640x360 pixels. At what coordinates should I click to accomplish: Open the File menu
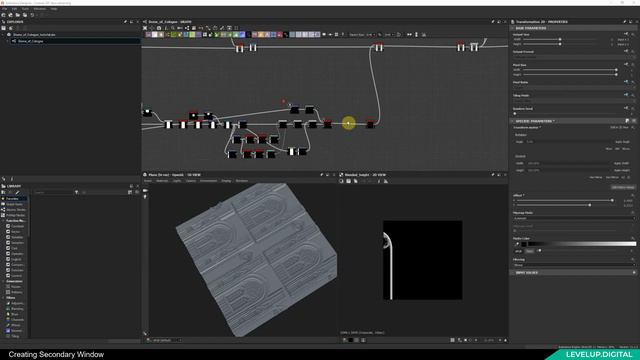pos(4,9)
